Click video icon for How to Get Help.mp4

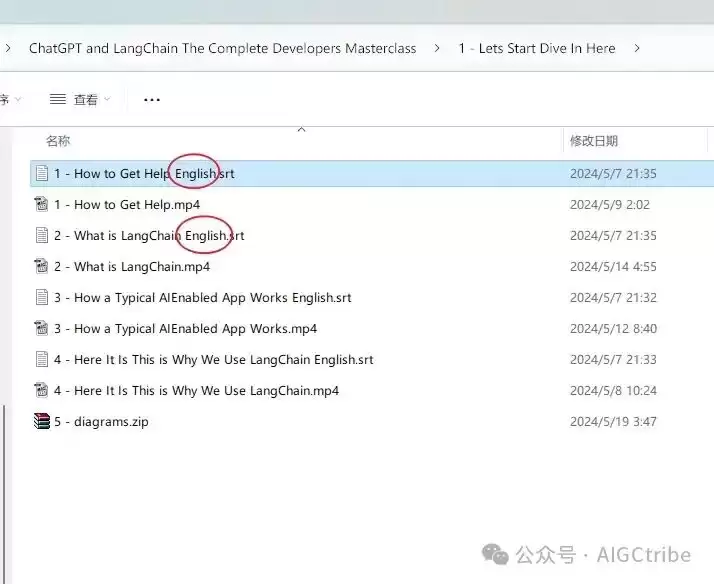click(x=41, y=204)
